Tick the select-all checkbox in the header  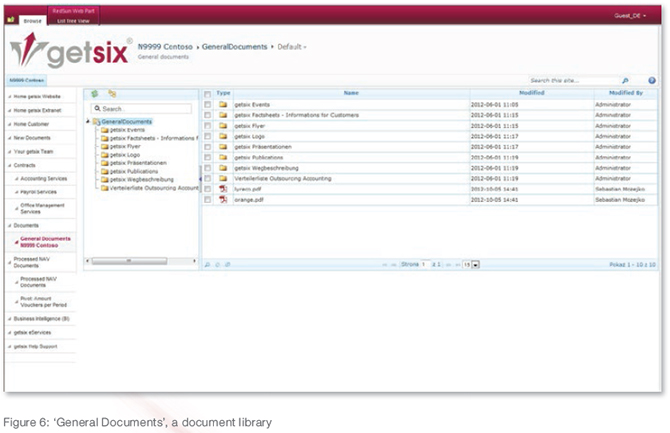(x=207, y=94)
